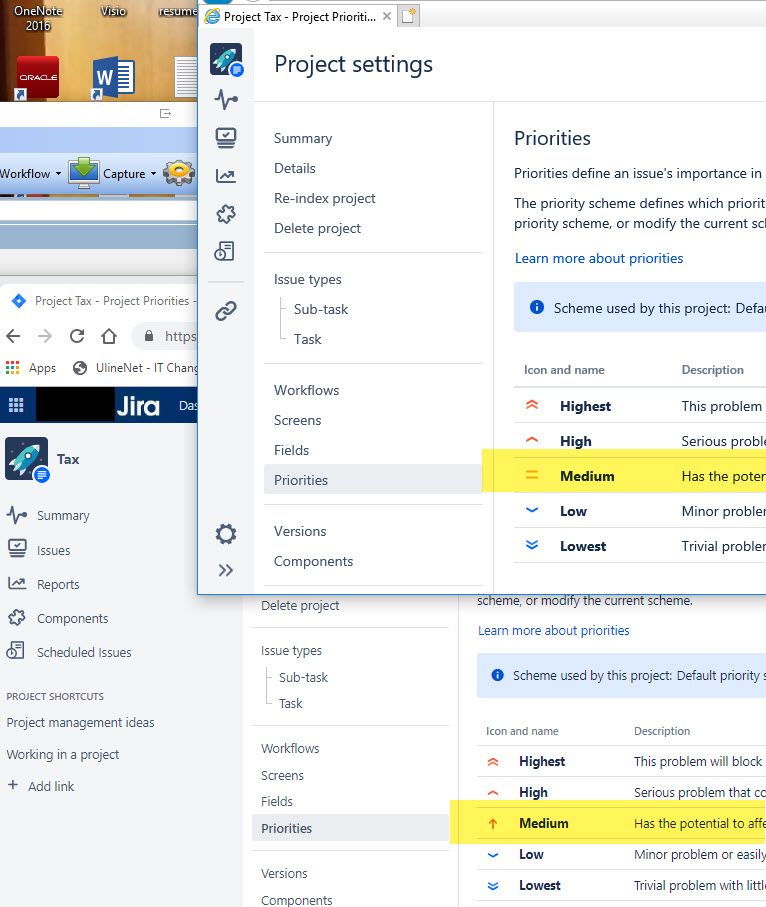Screen dimensions: 766x907
Task: Go back in Chrome browser
Action: tap(13, 336)
